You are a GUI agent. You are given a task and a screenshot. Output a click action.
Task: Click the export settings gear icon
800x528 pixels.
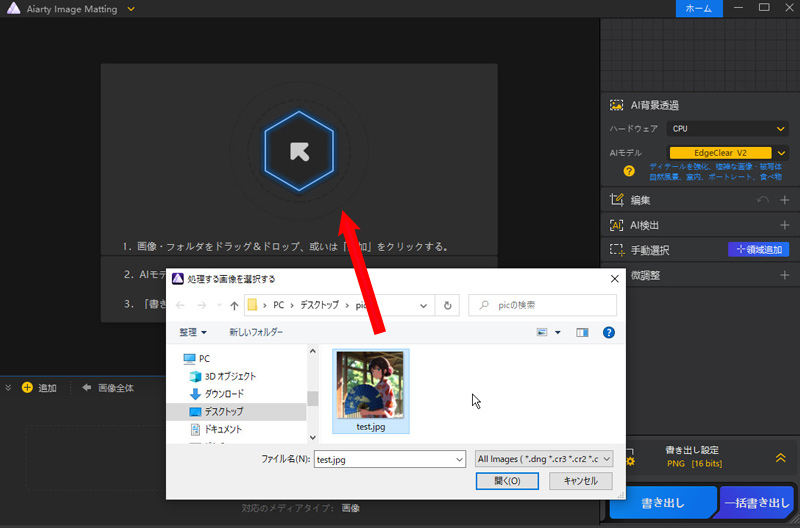[x=630, y=459]
